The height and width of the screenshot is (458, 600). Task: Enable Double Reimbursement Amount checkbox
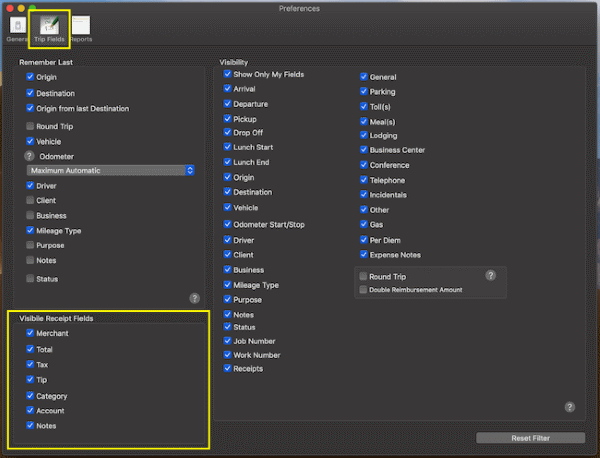point(363,290)
